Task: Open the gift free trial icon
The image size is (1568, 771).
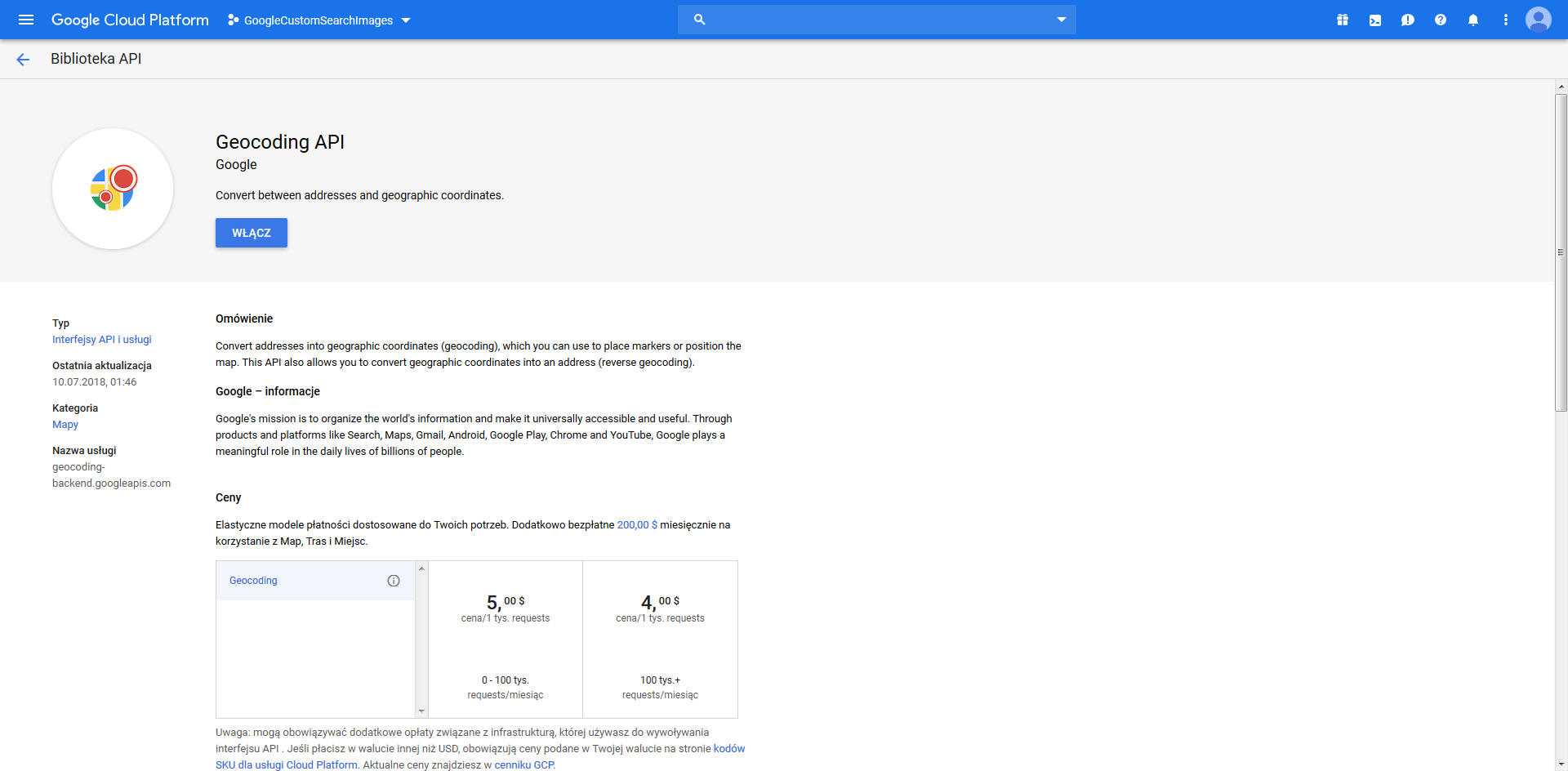Action: (1343, 20)
